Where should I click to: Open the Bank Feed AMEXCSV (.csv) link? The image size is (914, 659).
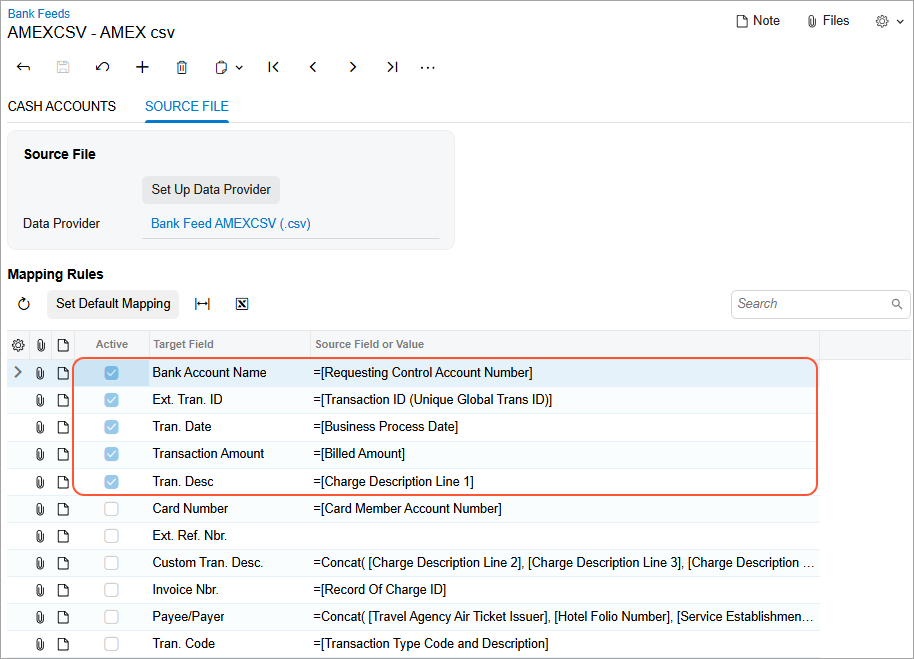(231, 223)
